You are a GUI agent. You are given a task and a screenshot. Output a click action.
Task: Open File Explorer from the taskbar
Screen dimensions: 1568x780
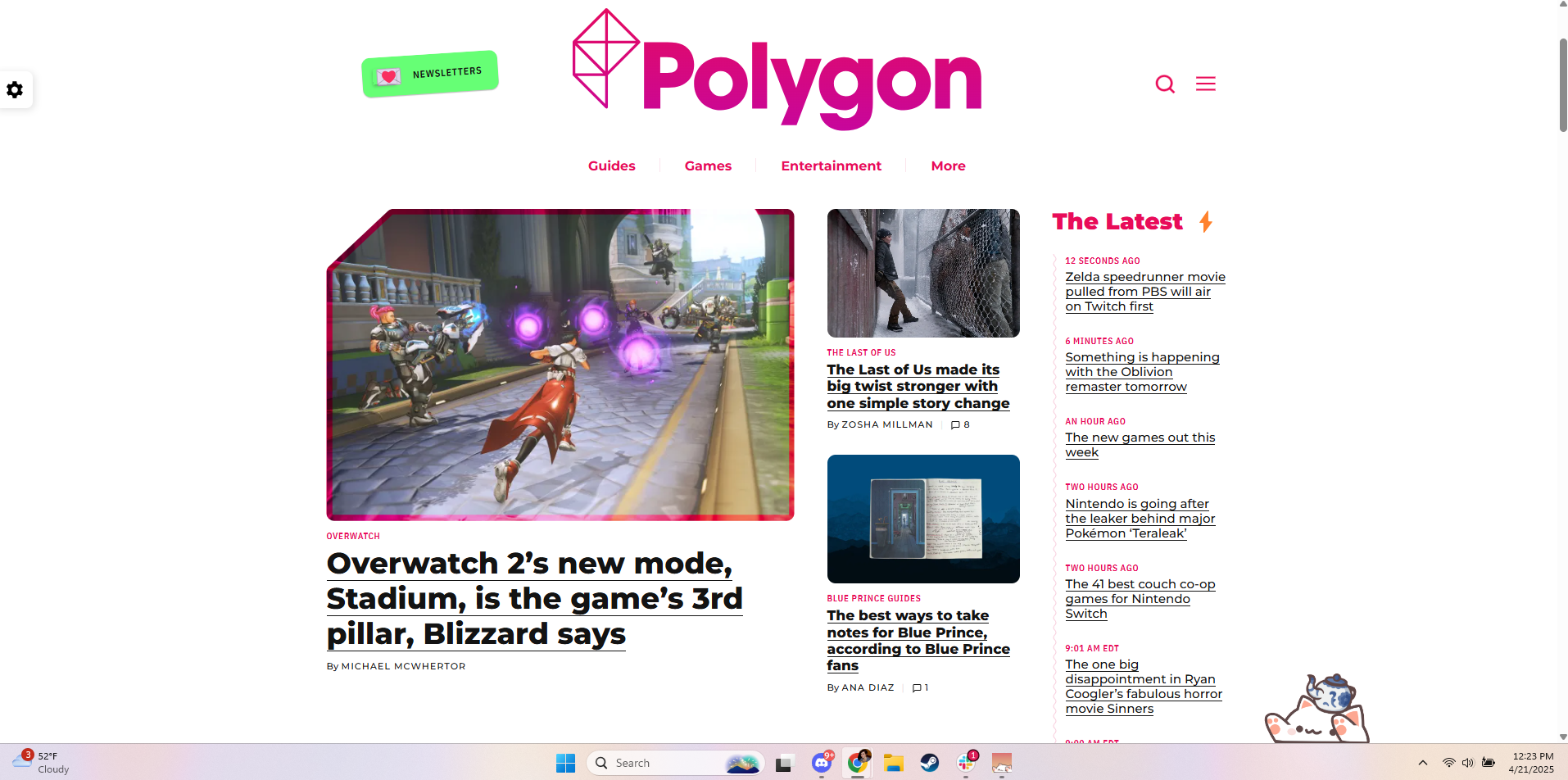[x=893, y=763]
